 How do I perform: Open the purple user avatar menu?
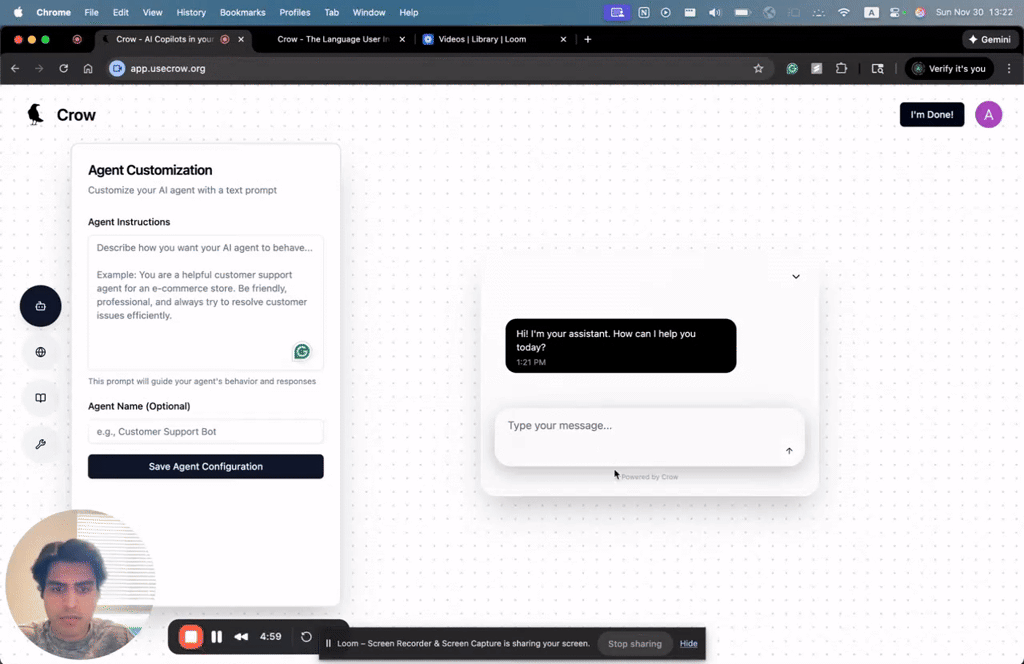tap(988, 115)
